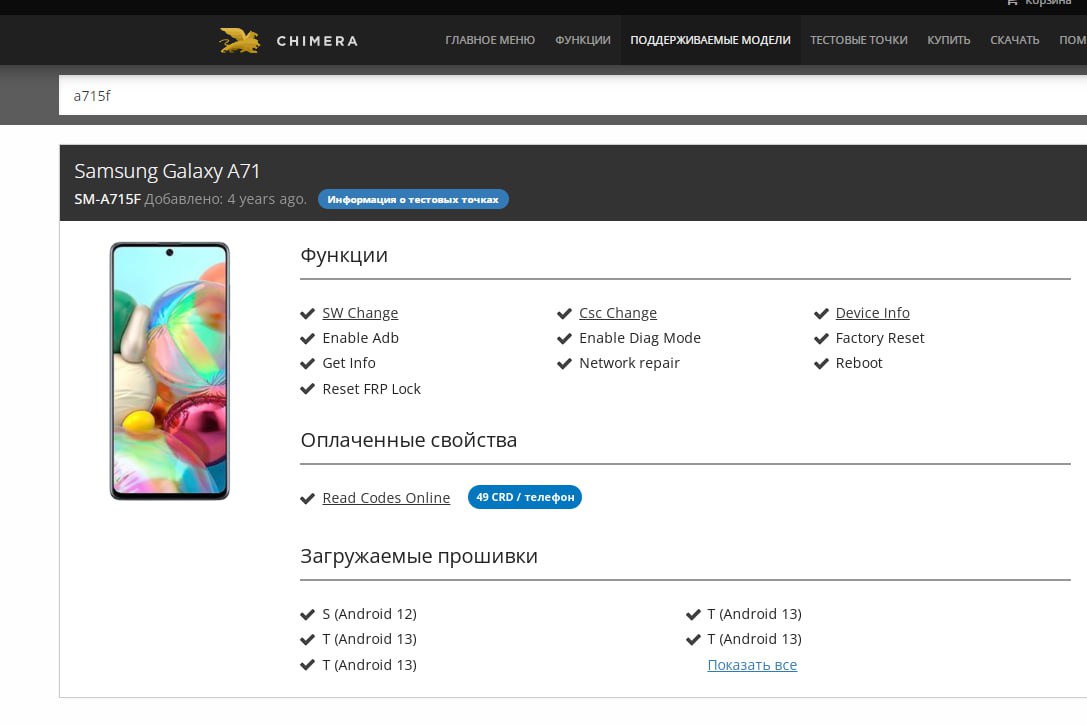This screenshot has height=726, width=1087.
Task: Open the ГЛАВНОЕ МЕНЮ nav item
Action: (490, 40)
